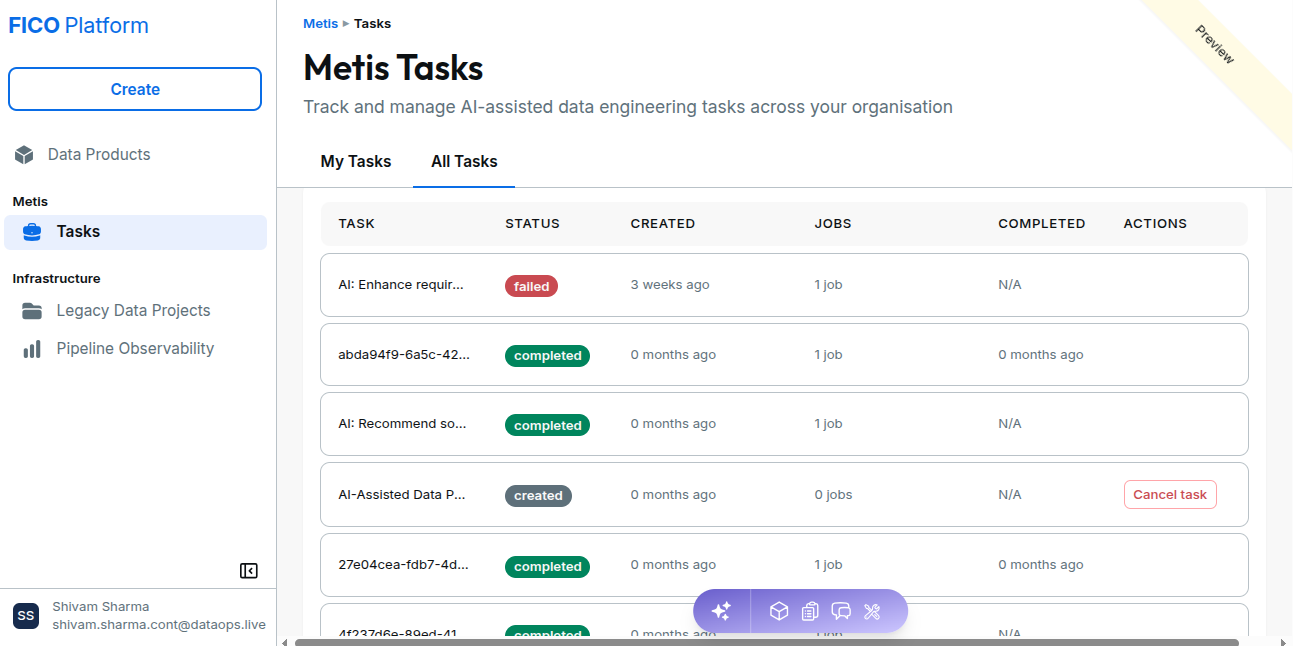The height and width of the screenshot is (646, 1293).
Task: Click the TASK column header
Action: coord(357,224)
